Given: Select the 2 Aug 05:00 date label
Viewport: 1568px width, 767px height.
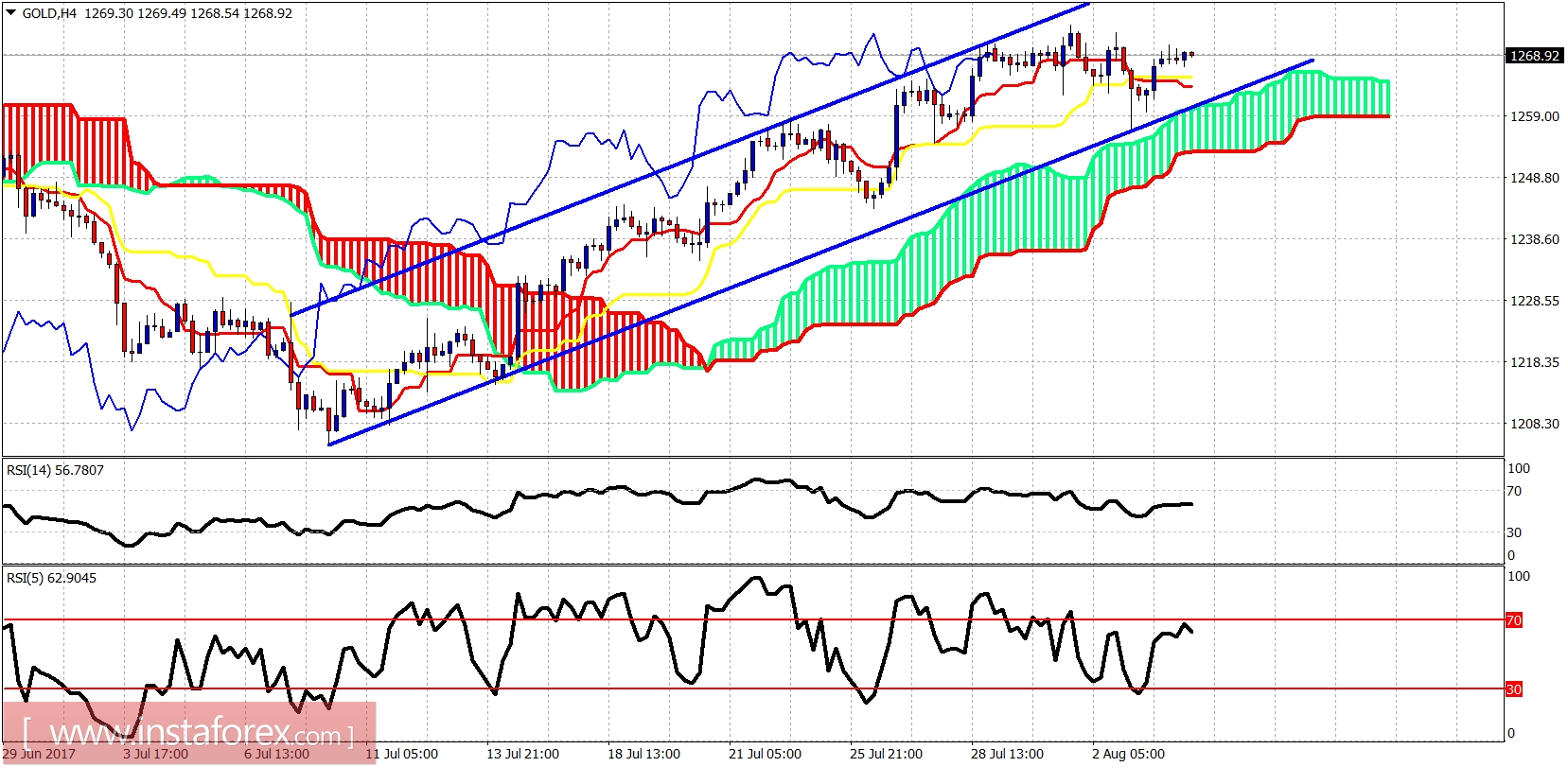Looking at the screenshot, I should pos(1129,754).
